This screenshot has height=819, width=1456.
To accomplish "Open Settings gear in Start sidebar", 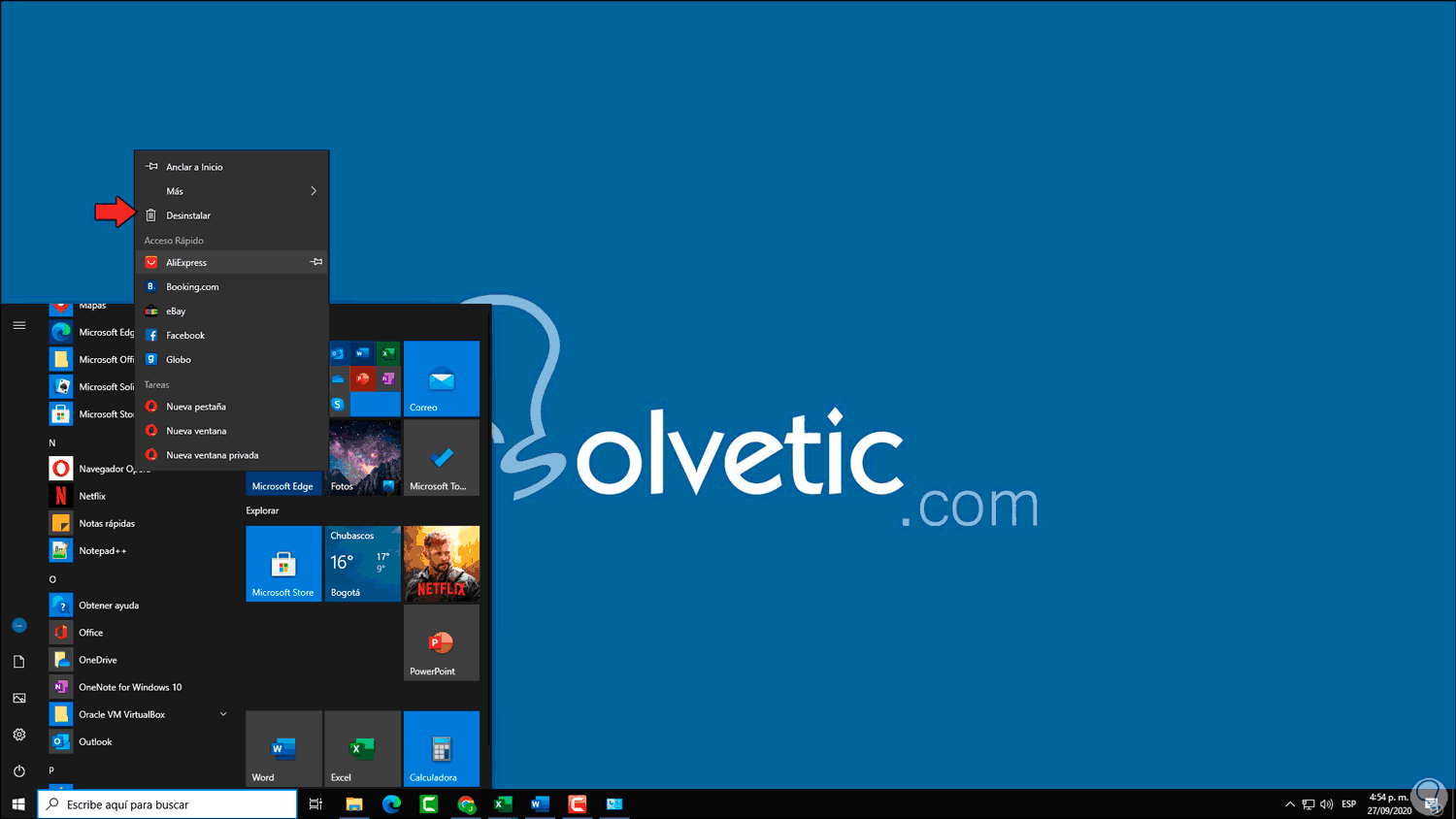I will [x=19, y=735].
